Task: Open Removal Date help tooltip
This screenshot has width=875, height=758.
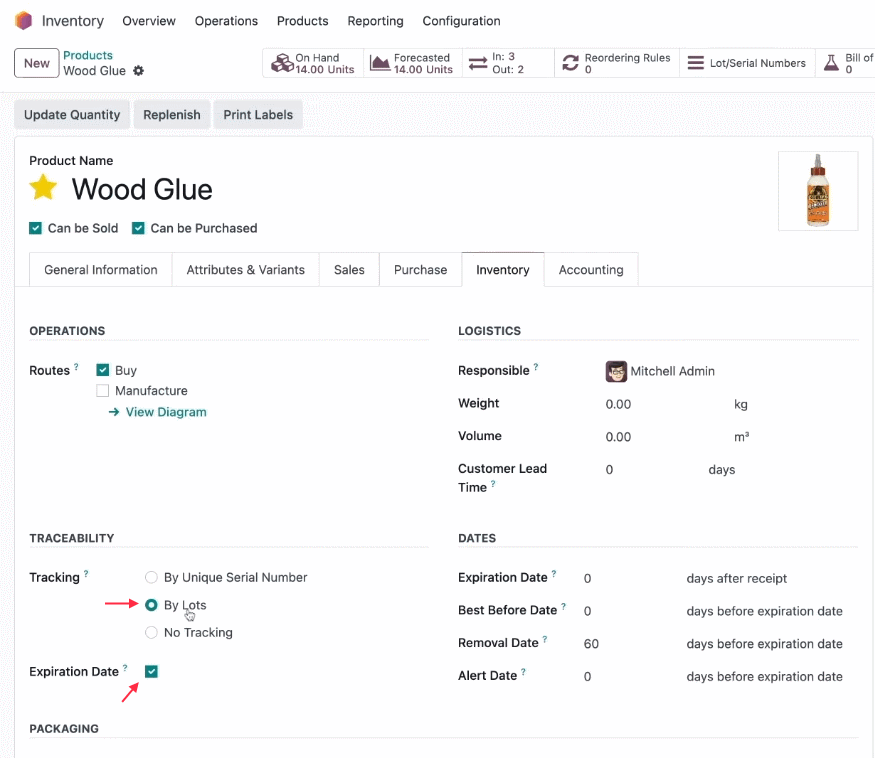Action: (545, 639)
